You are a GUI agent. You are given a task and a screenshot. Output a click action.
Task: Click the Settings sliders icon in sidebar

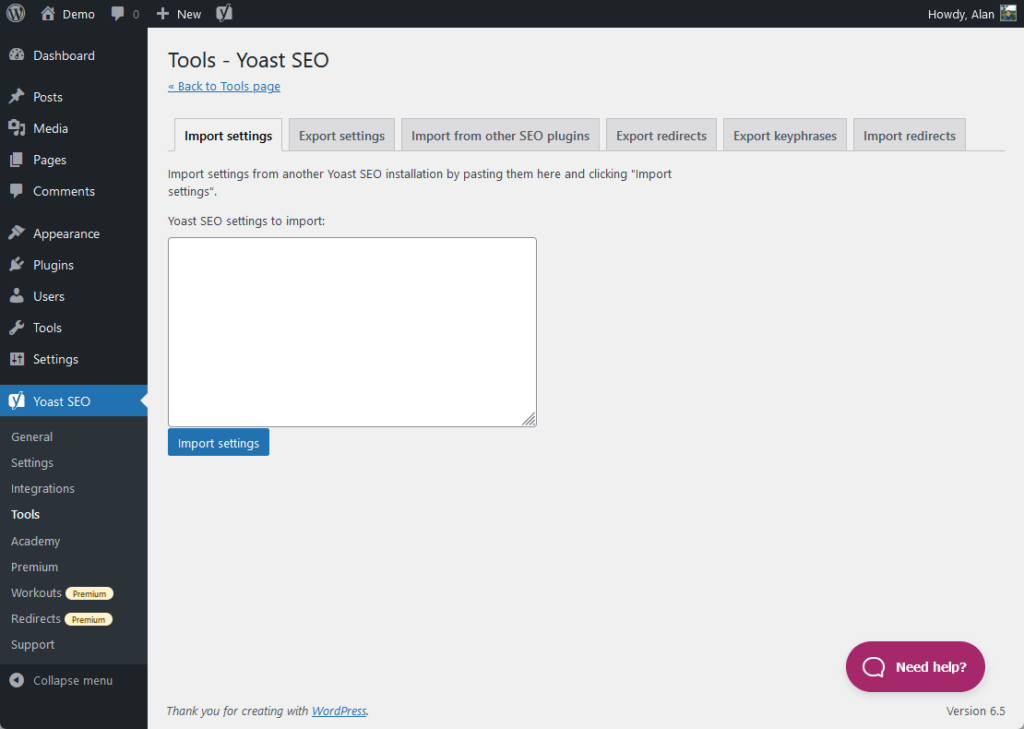click(x=17, y=359)
